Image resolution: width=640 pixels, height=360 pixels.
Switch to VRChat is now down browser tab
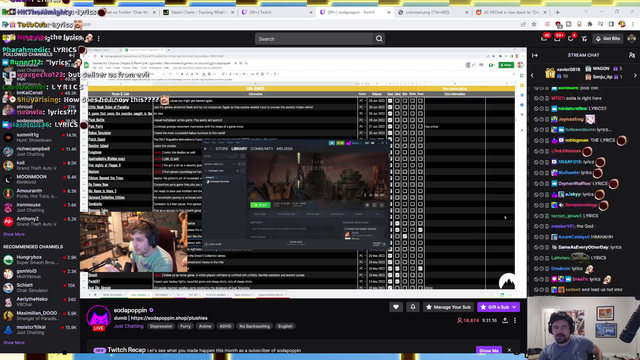(510, 12)
